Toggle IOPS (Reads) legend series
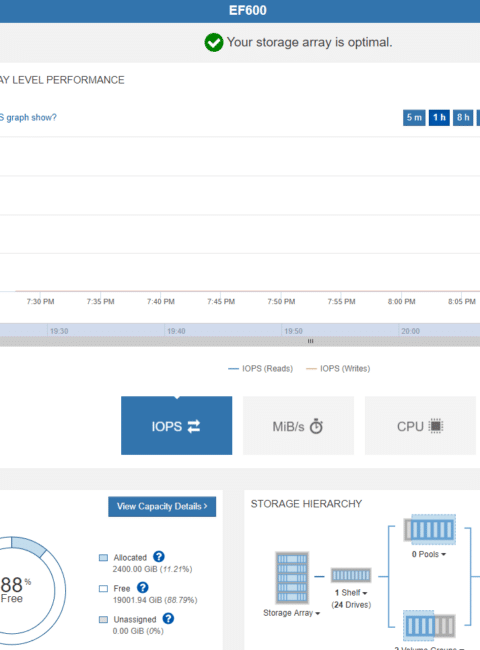480x650 pixels. click(260, 369)
